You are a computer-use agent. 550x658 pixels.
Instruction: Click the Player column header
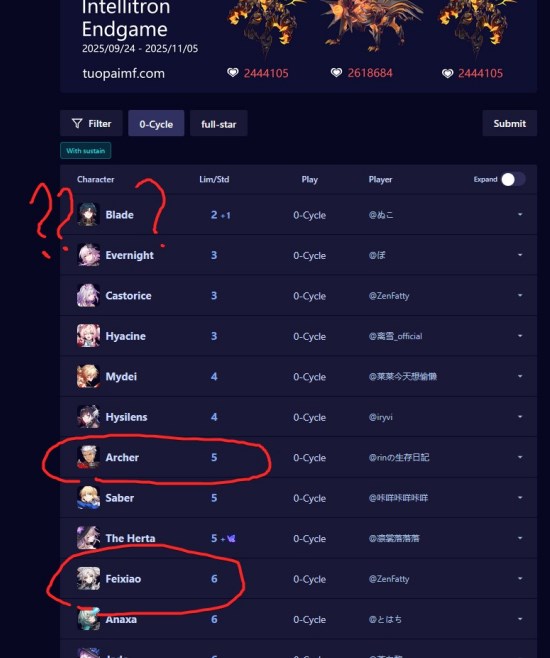point(381,180)
